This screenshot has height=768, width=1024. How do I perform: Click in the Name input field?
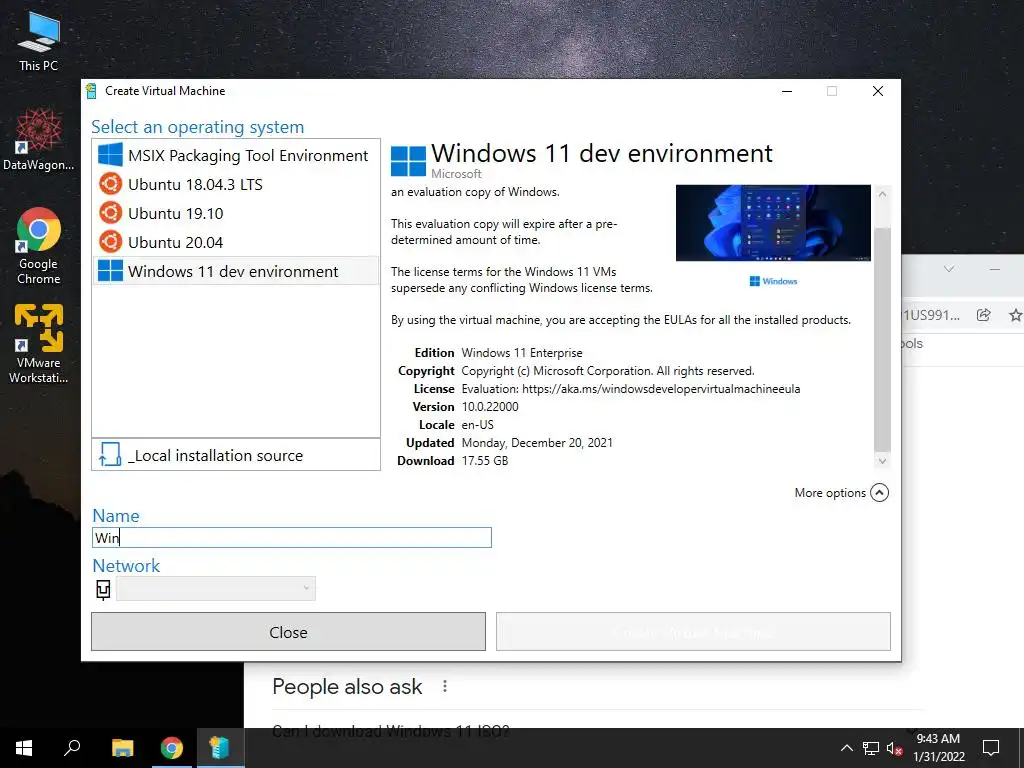(291, 537)
